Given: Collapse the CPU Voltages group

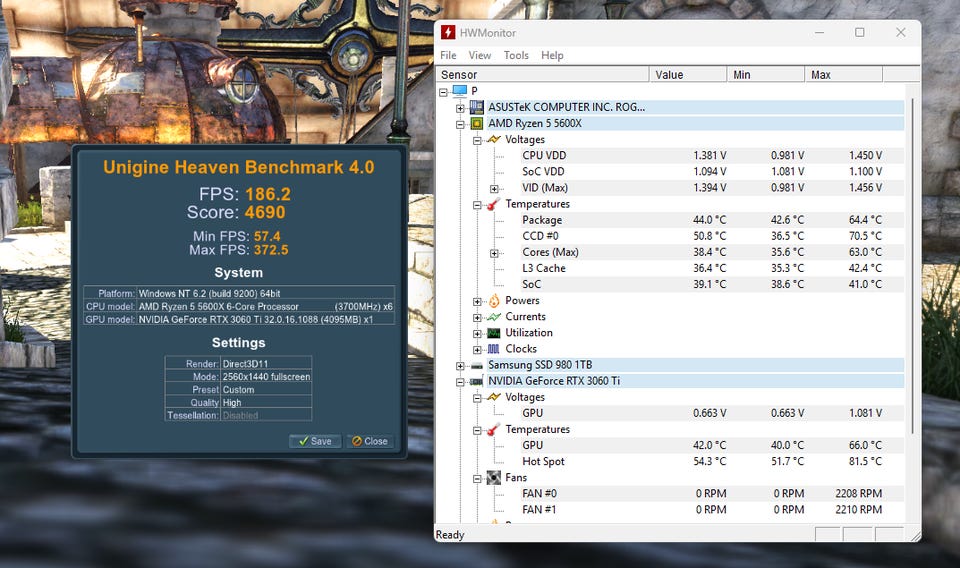Looking at the screenshot, I should [x=478, y=141].
